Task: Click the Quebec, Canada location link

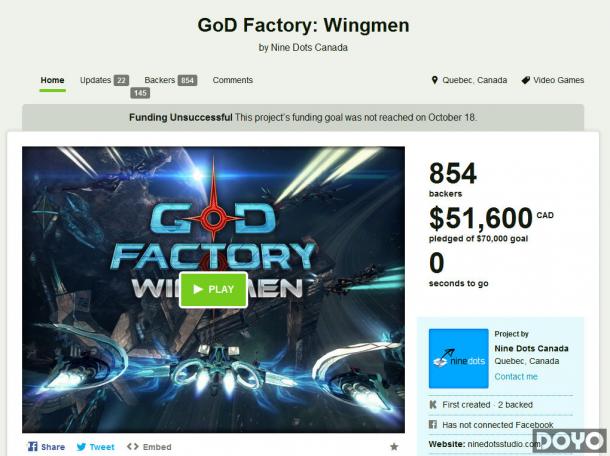Action: pyautogui.click(x=475, y=80)
